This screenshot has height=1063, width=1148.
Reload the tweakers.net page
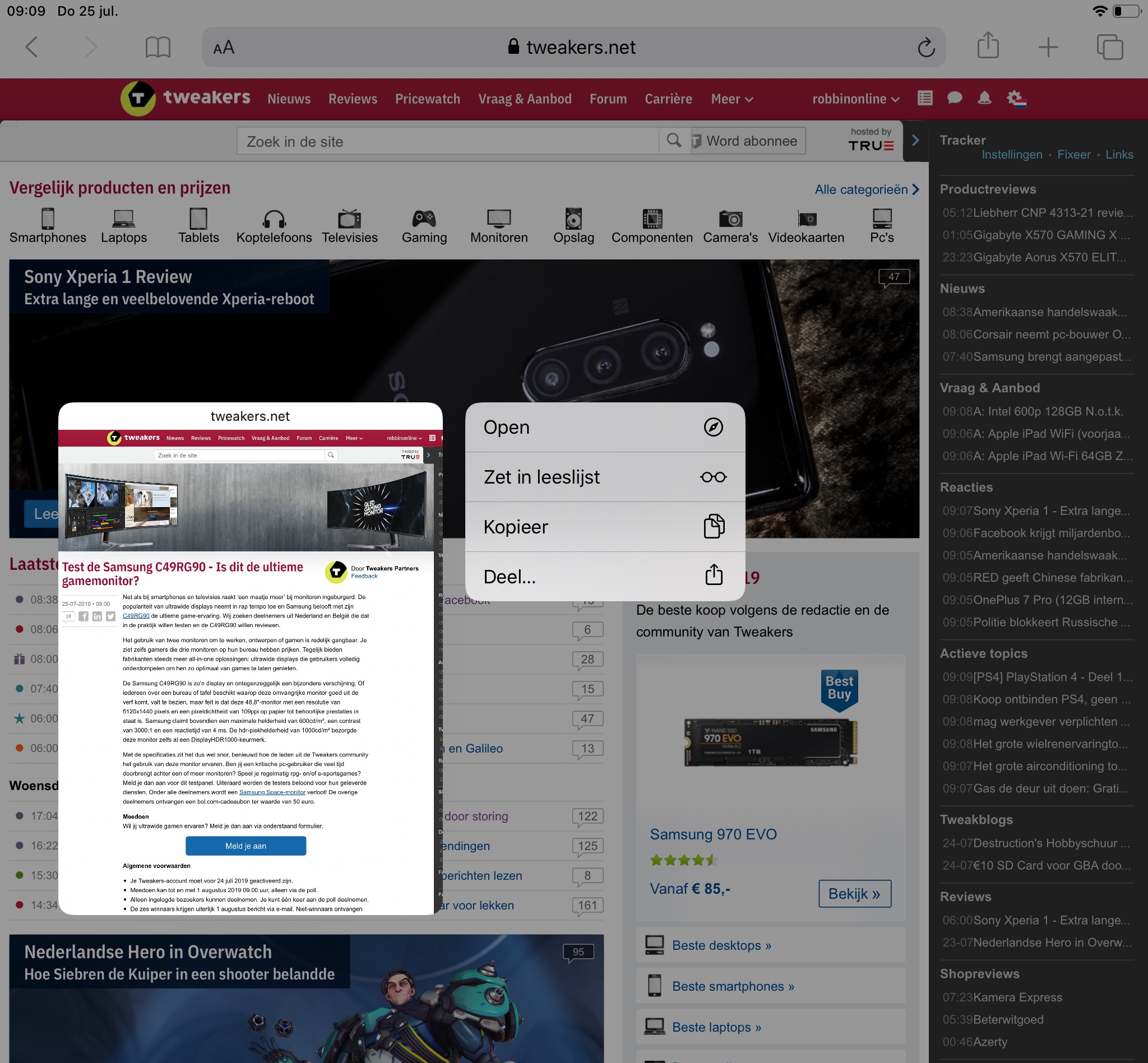[925, 47]
